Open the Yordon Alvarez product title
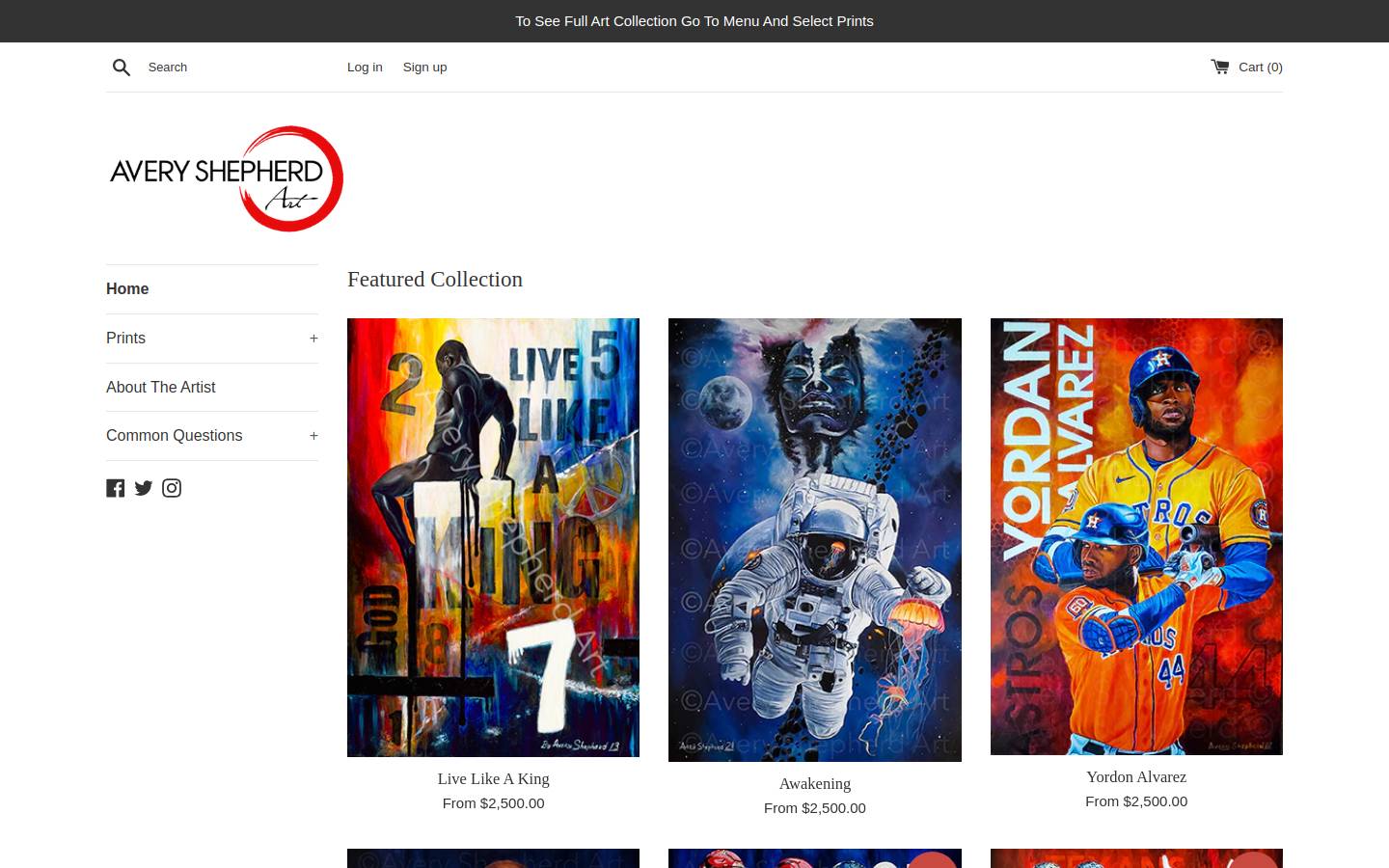The image size is (1389, 868). point(1136,777)
